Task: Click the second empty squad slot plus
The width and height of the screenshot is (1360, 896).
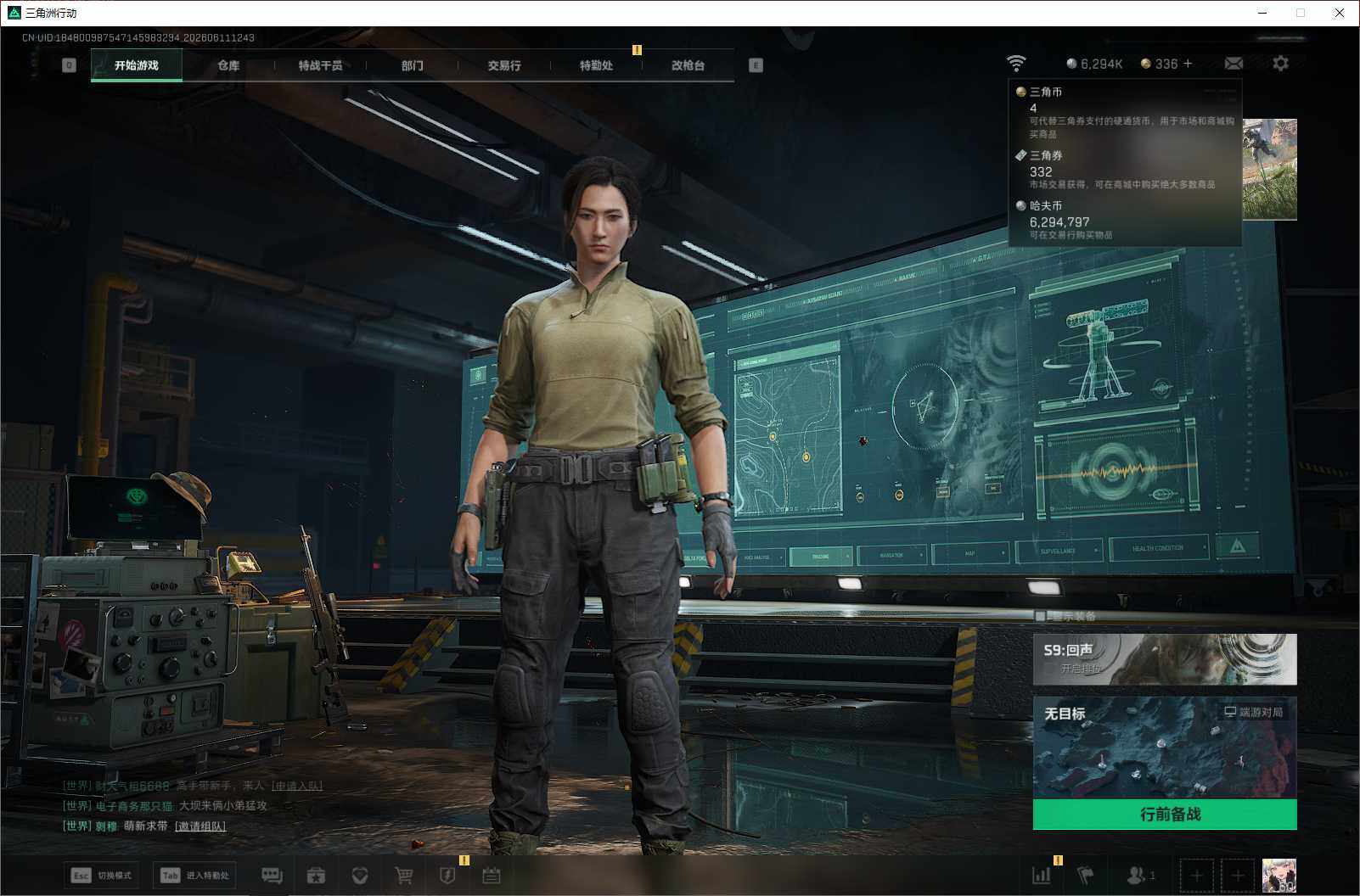Action: pyautogui.click(x=1237, y=875)
